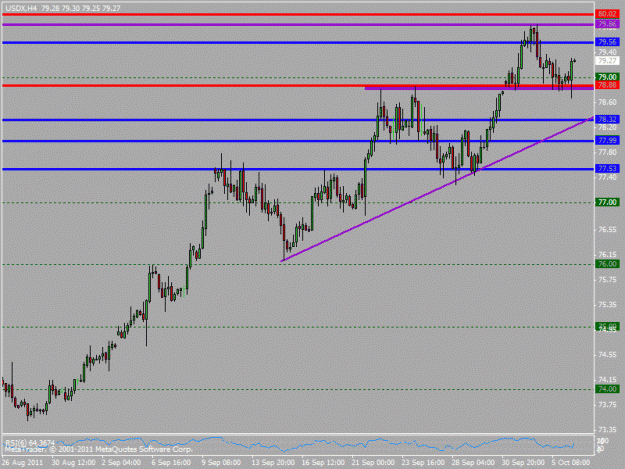
Task: Click the green 74.00 price label
Action: pyautogui.click(x=607, y=389)
